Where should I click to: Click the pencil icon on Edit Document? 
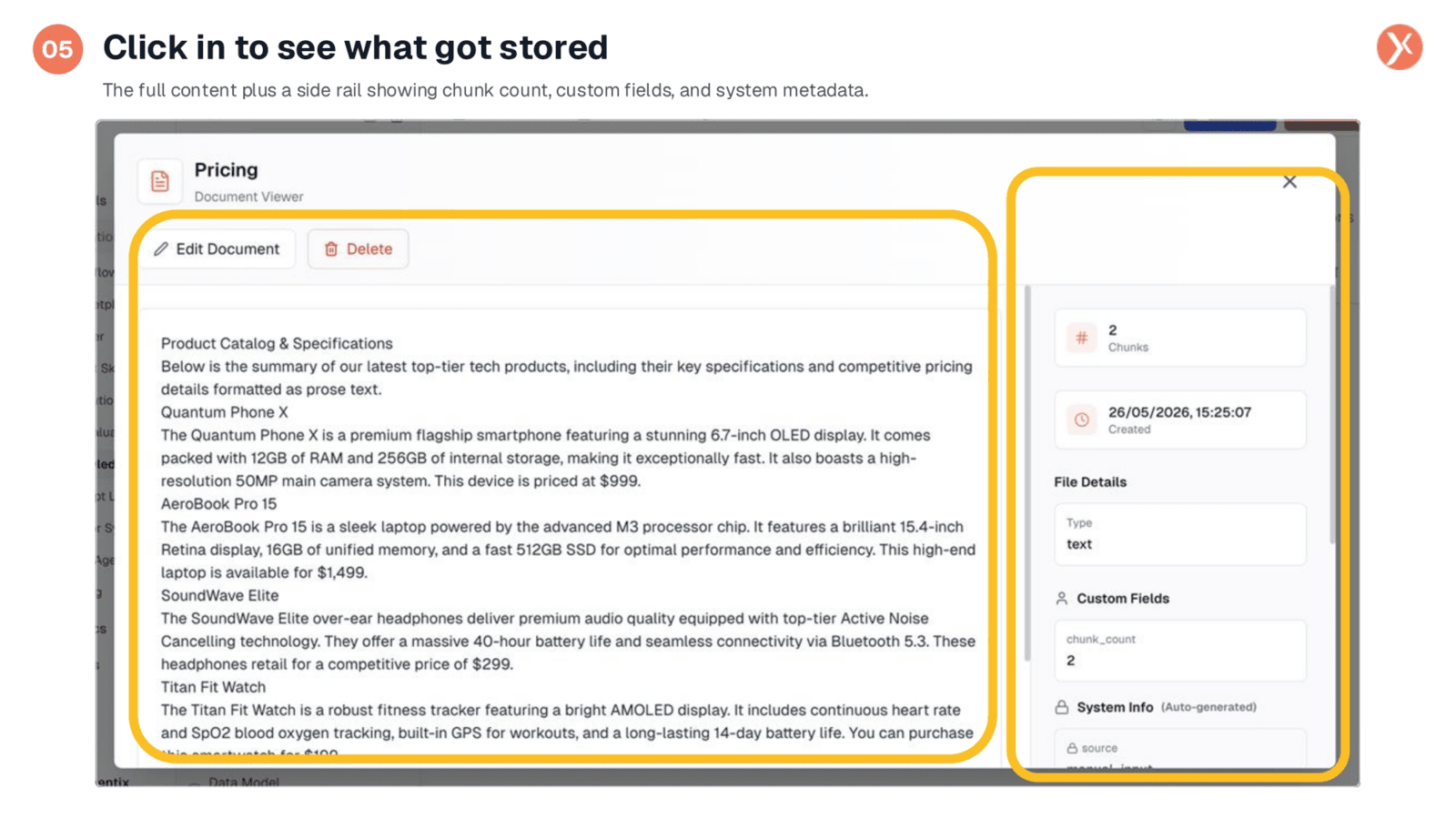(161, 248)
